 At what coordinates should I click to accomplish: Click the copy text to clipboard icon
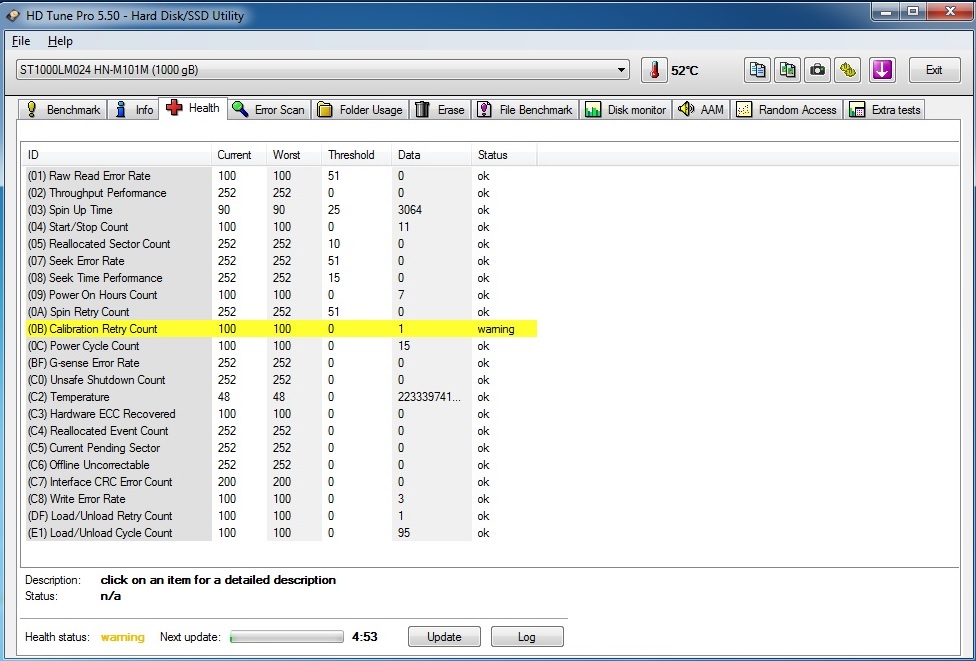point(757,70)
